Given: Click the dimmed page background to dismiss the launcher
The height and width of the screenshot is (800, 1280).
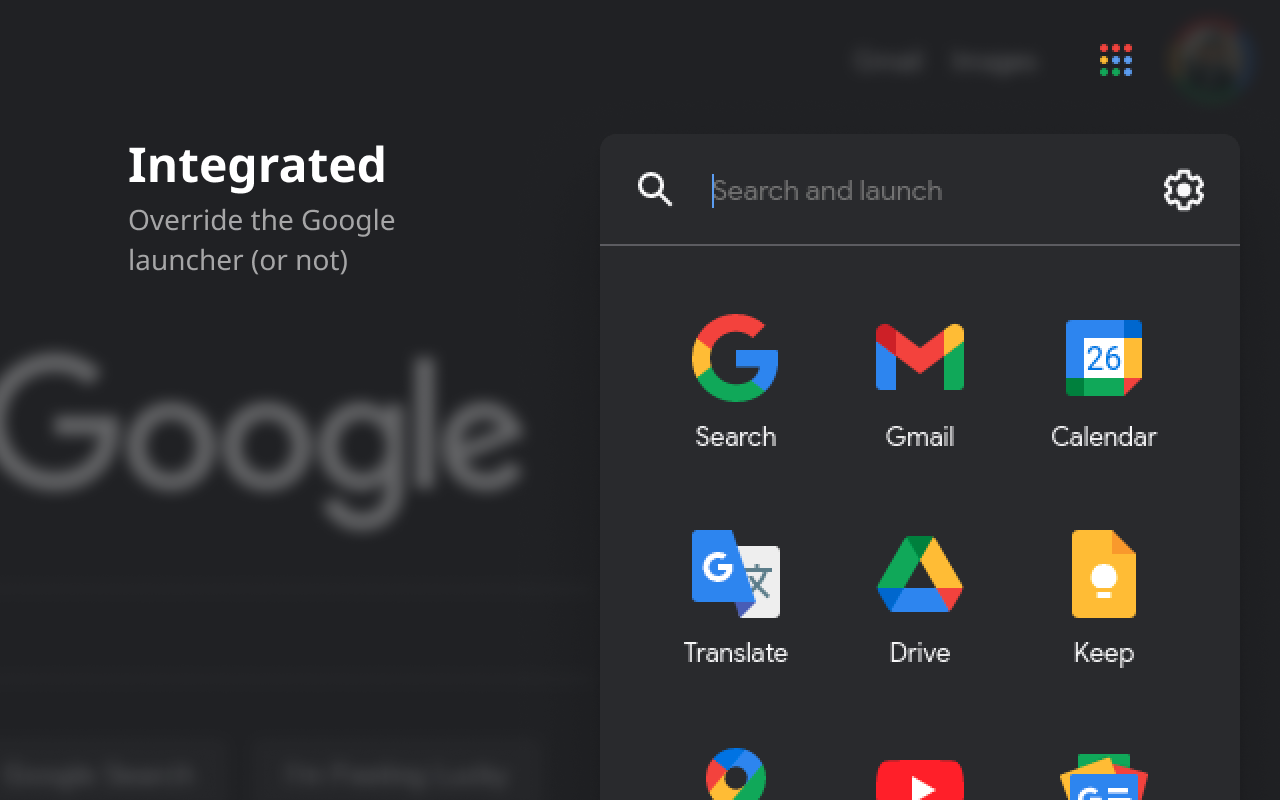Looking at the screenshot, I should [300, 600].
